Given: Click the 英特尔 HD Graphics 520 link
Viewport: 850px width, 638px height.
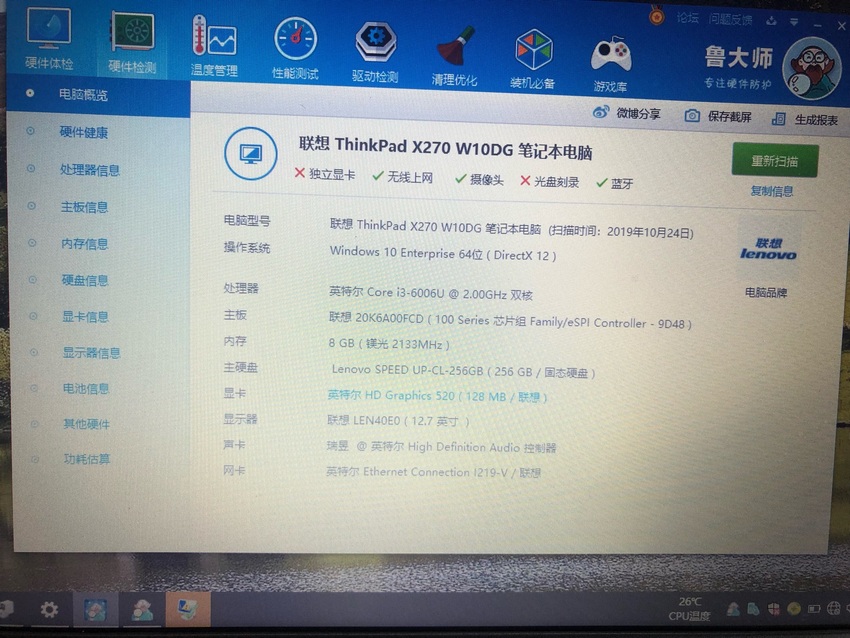Looking at the screenshot, I should pyautogui.click(x=437, y=396).
